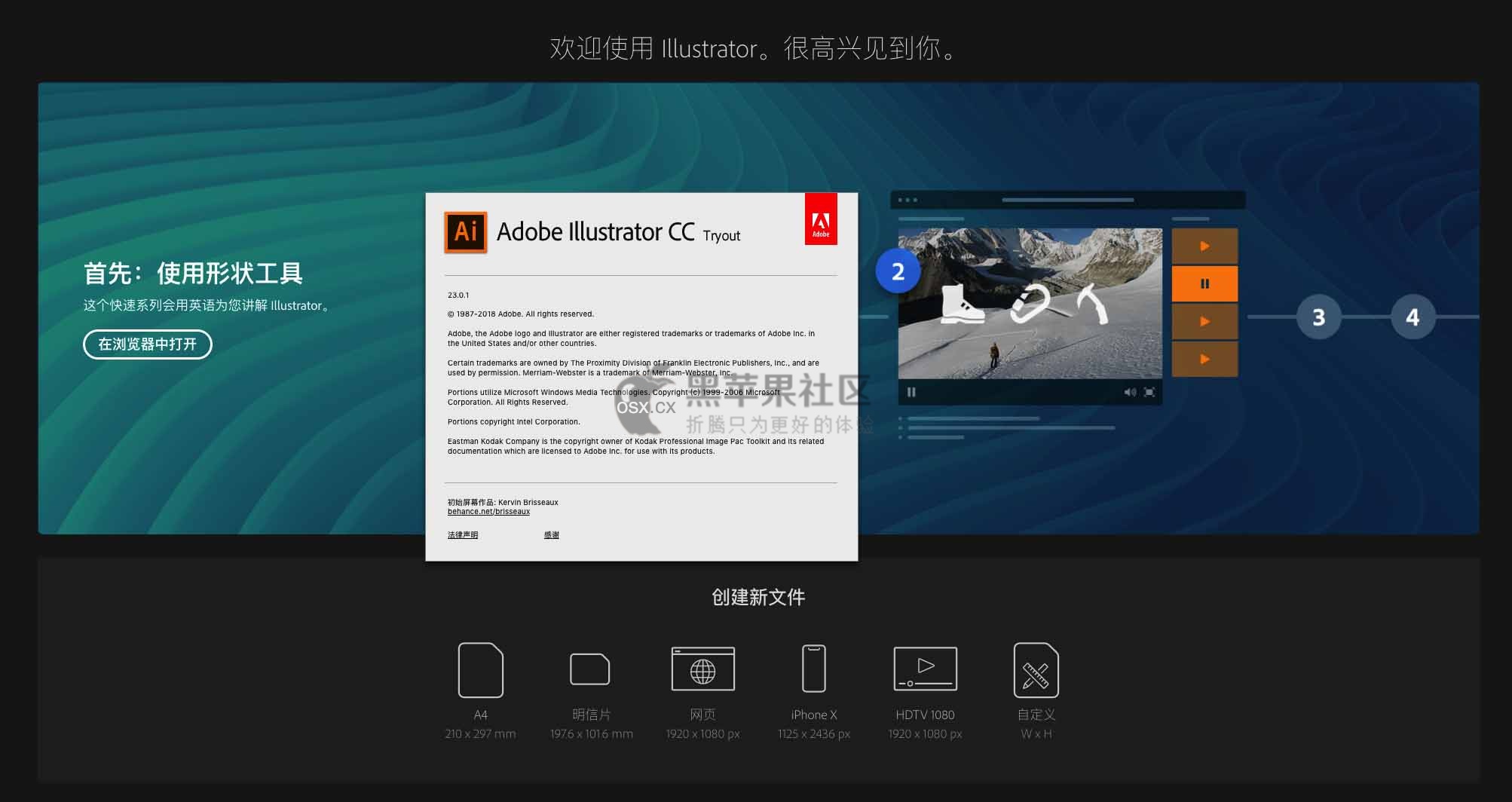Click the W x H label under 自定义
Viewport: 1512px width, 802px height.
1036,734
